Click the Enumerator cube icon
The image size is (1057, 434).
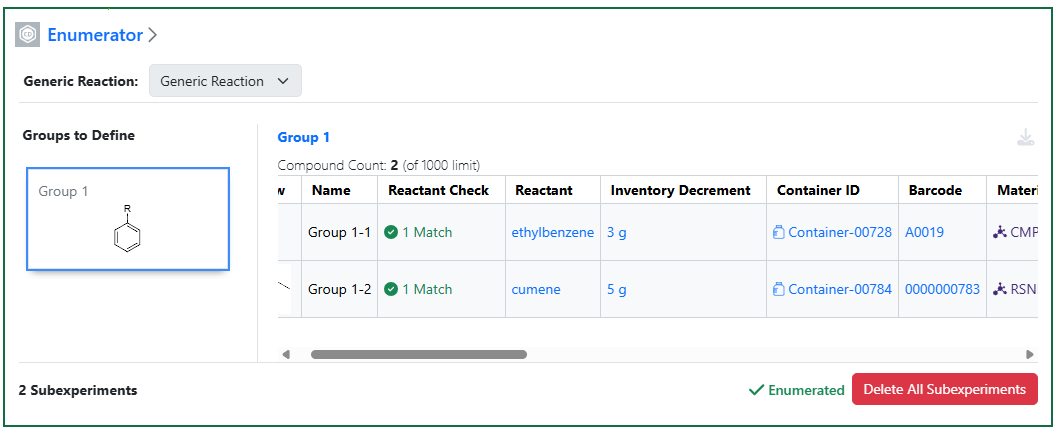click(28, 35)
